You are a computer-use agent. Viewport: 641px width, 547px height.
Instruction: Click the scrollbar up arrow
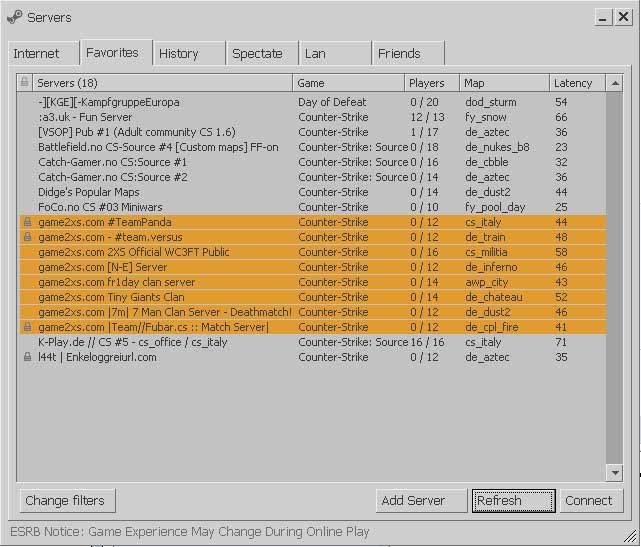(x=614, y=83)
